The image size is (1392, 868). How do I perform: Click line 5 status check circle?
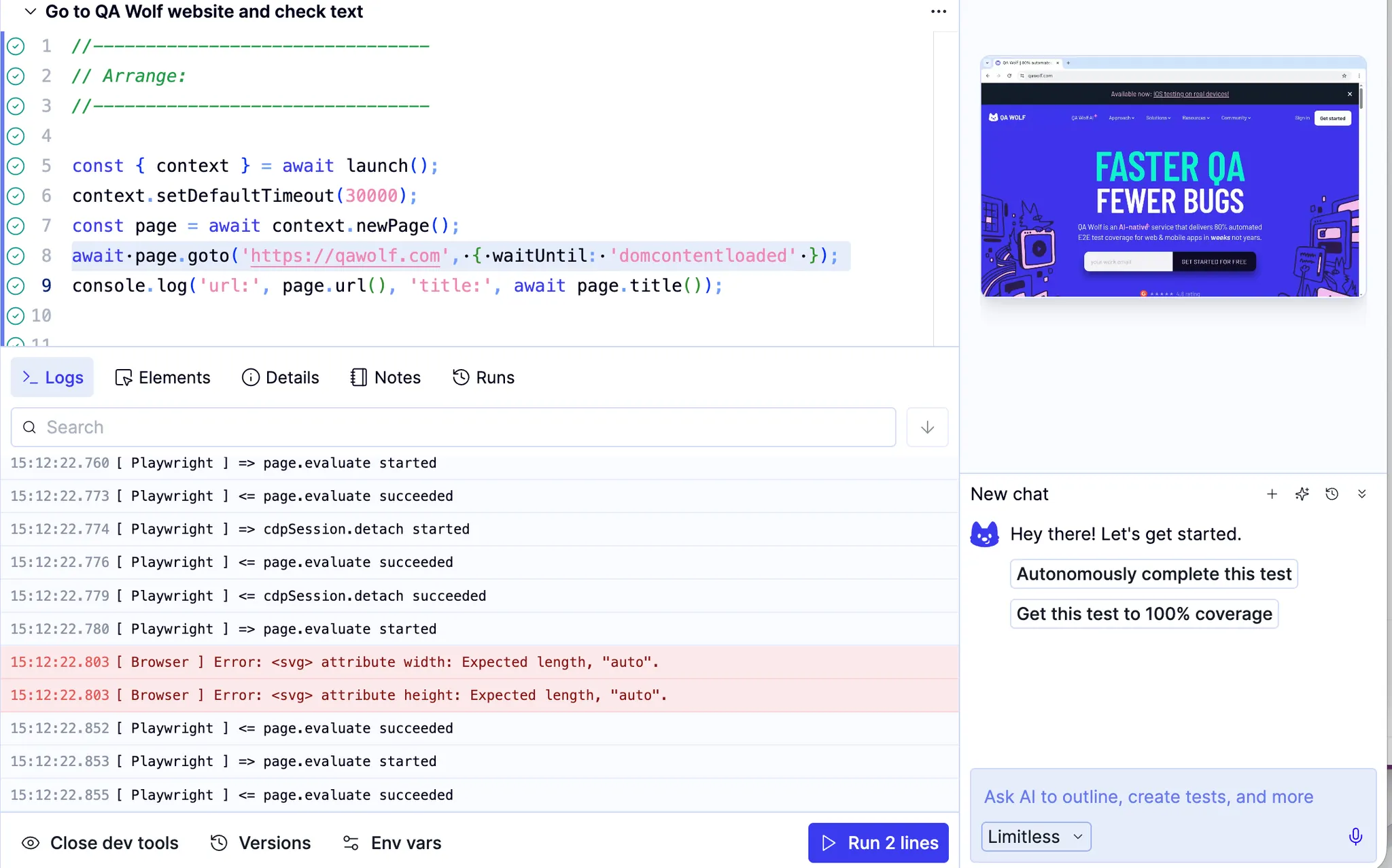(16, 166)
